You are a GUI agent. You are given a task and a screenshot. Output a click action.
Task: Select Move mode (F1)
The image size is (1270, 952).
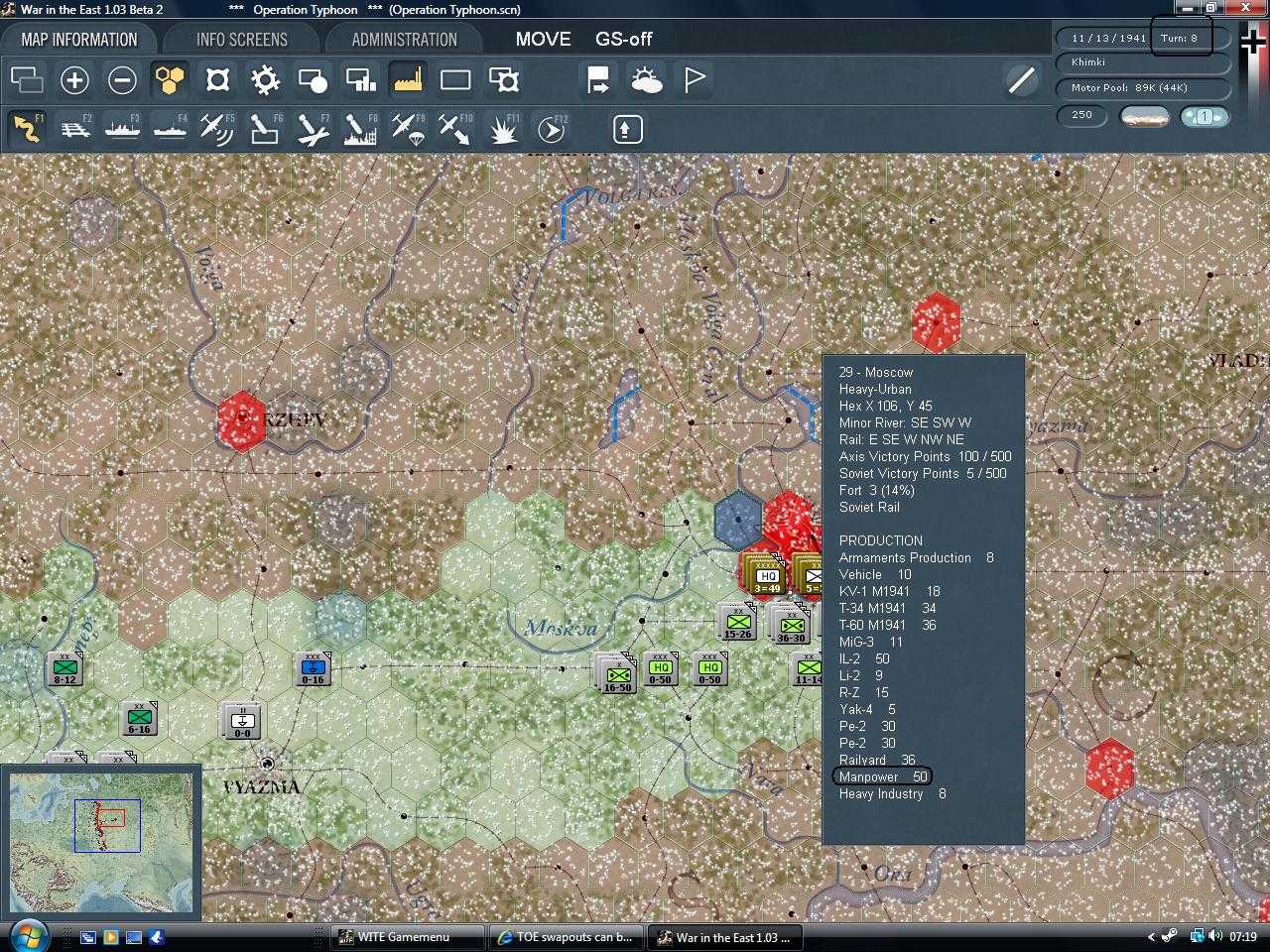pos(27,129)
